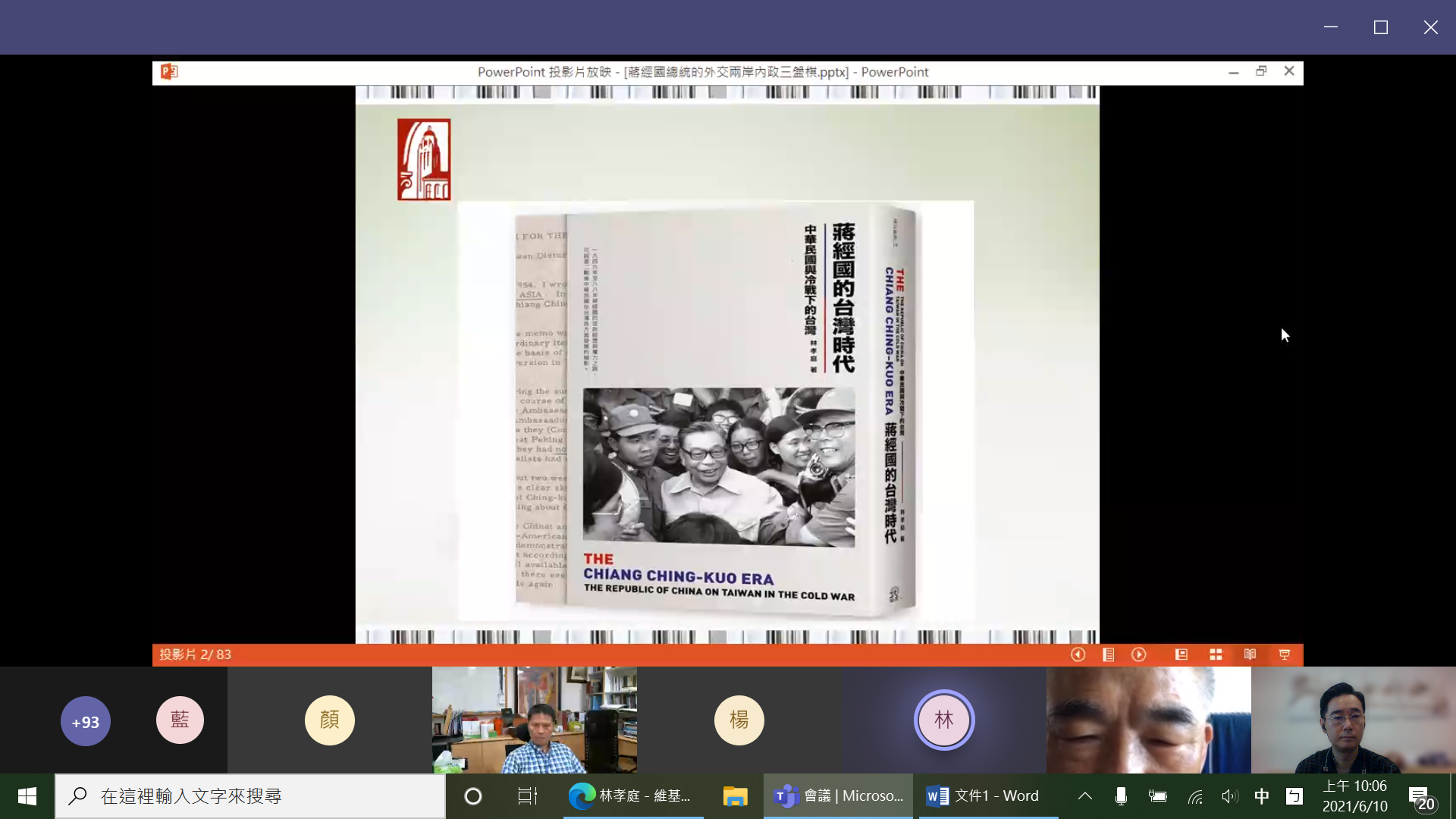The height and width of the screenshot is (819, 1456).
Task: Select participant avatar 藍
Action: click(x=180, y=720)
